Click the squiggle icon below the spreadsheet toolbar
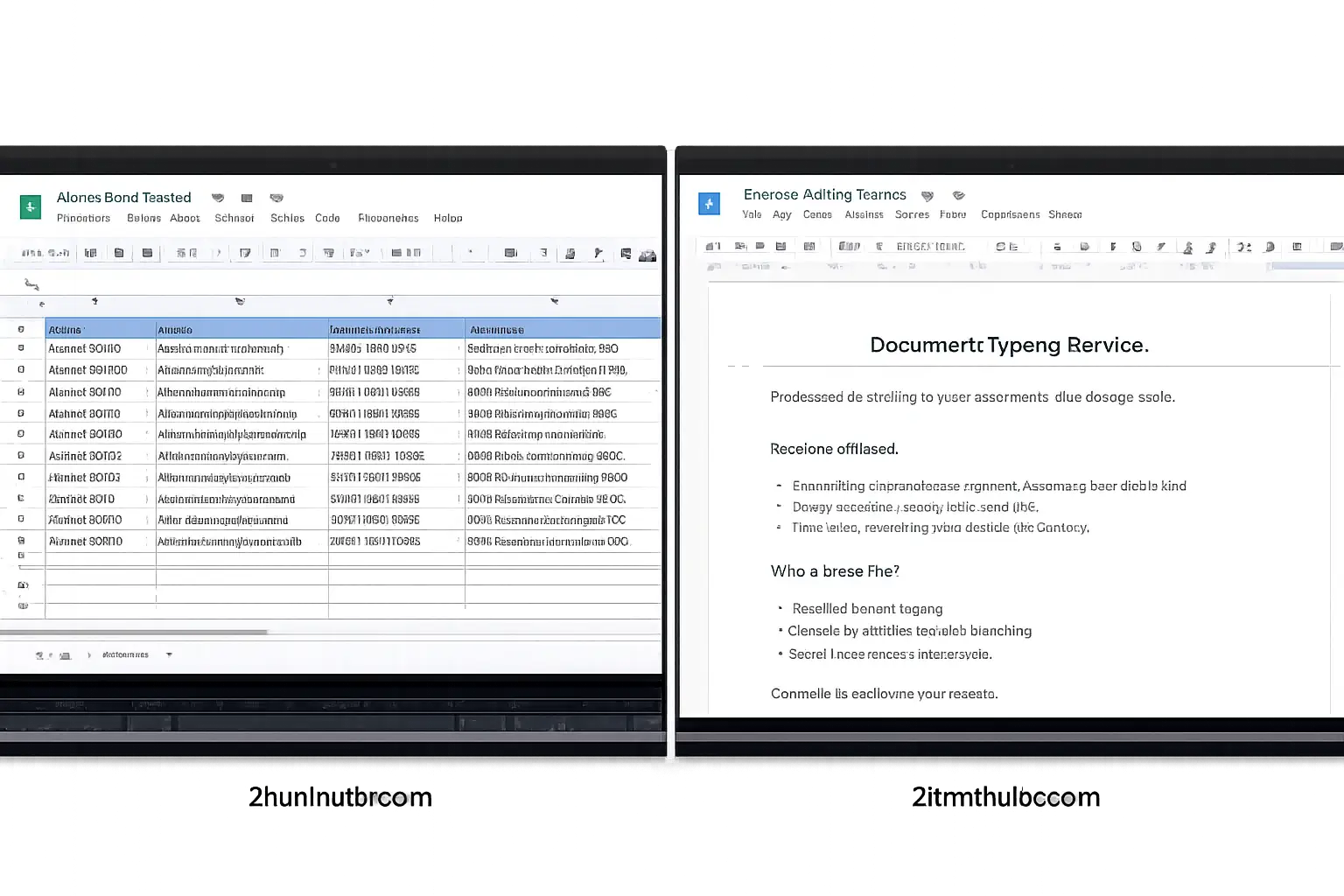Viewport: 1344px width, 896px height. [31, 284]
